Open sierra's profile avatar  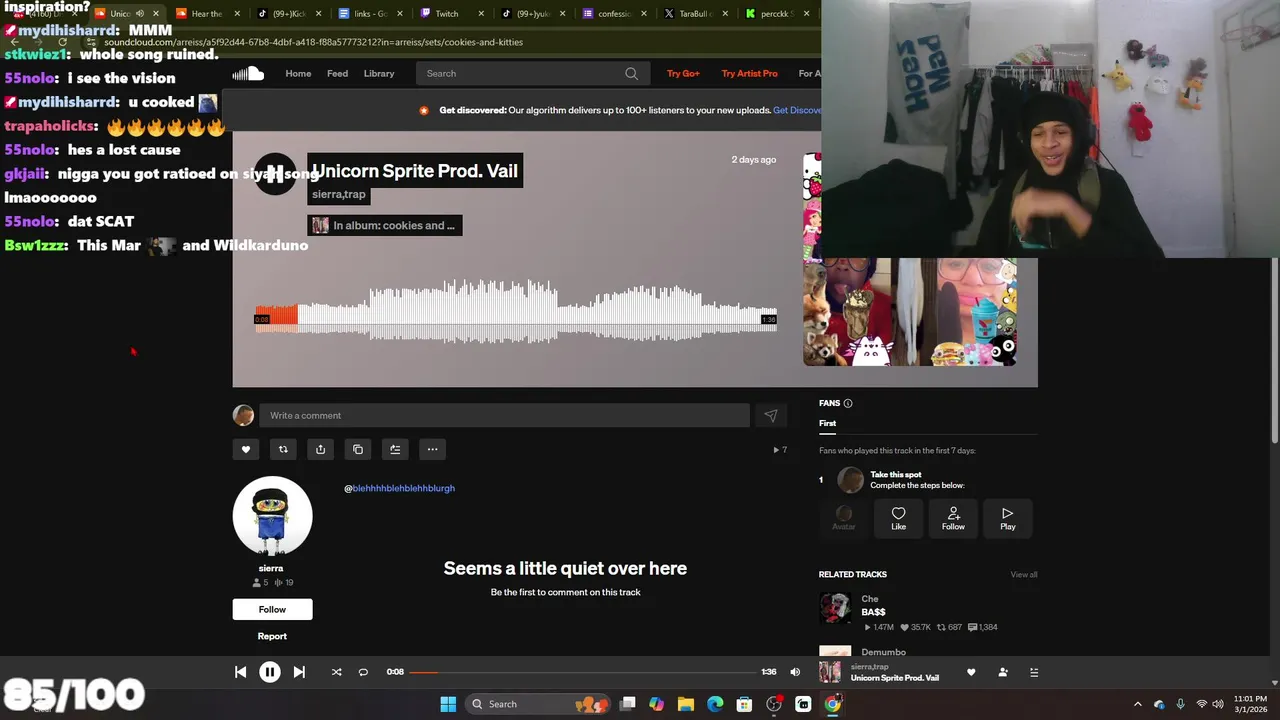pos(272,516)
